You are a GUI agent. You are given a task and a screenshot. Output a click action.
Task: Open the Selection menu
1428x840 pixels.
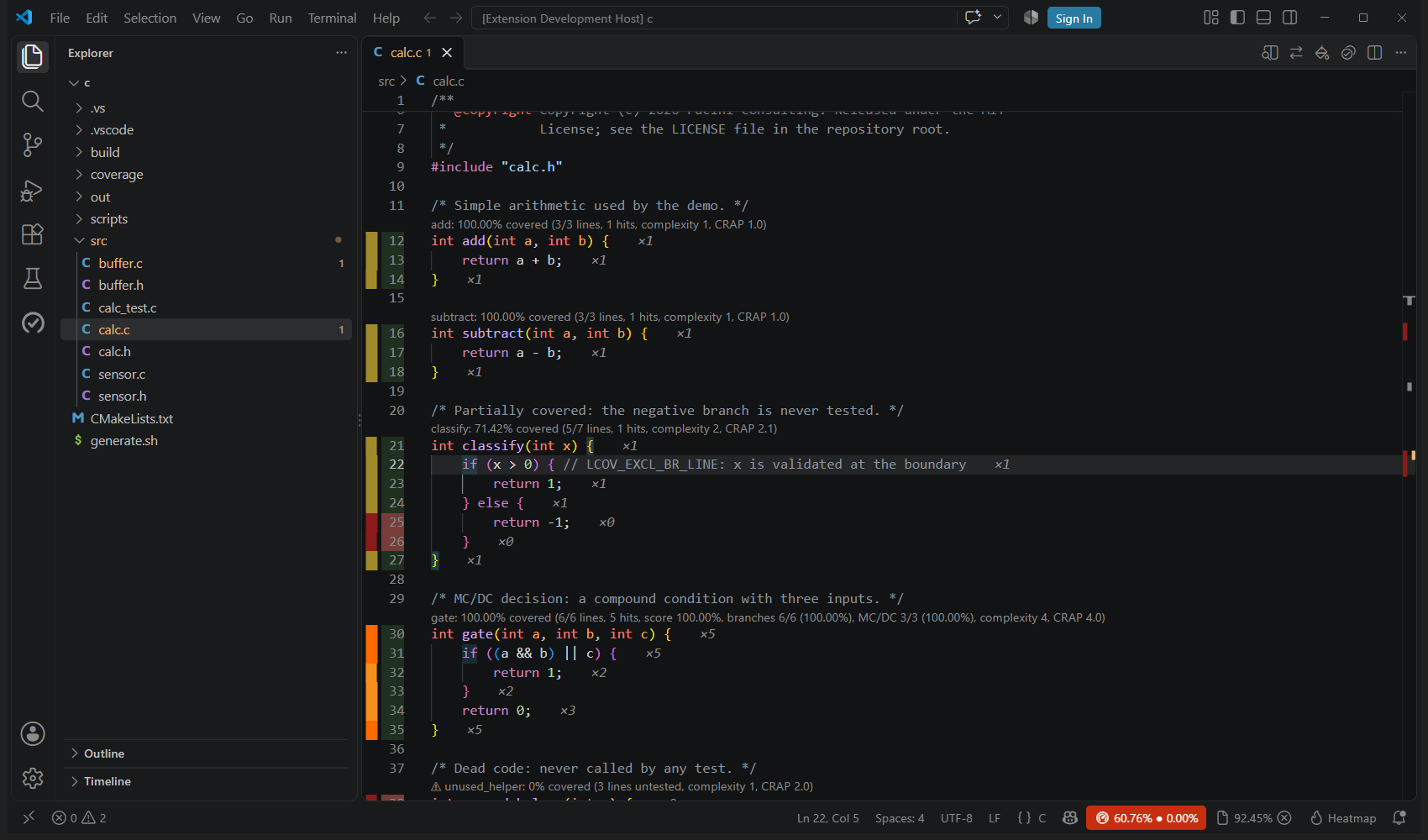pos(150,18)
